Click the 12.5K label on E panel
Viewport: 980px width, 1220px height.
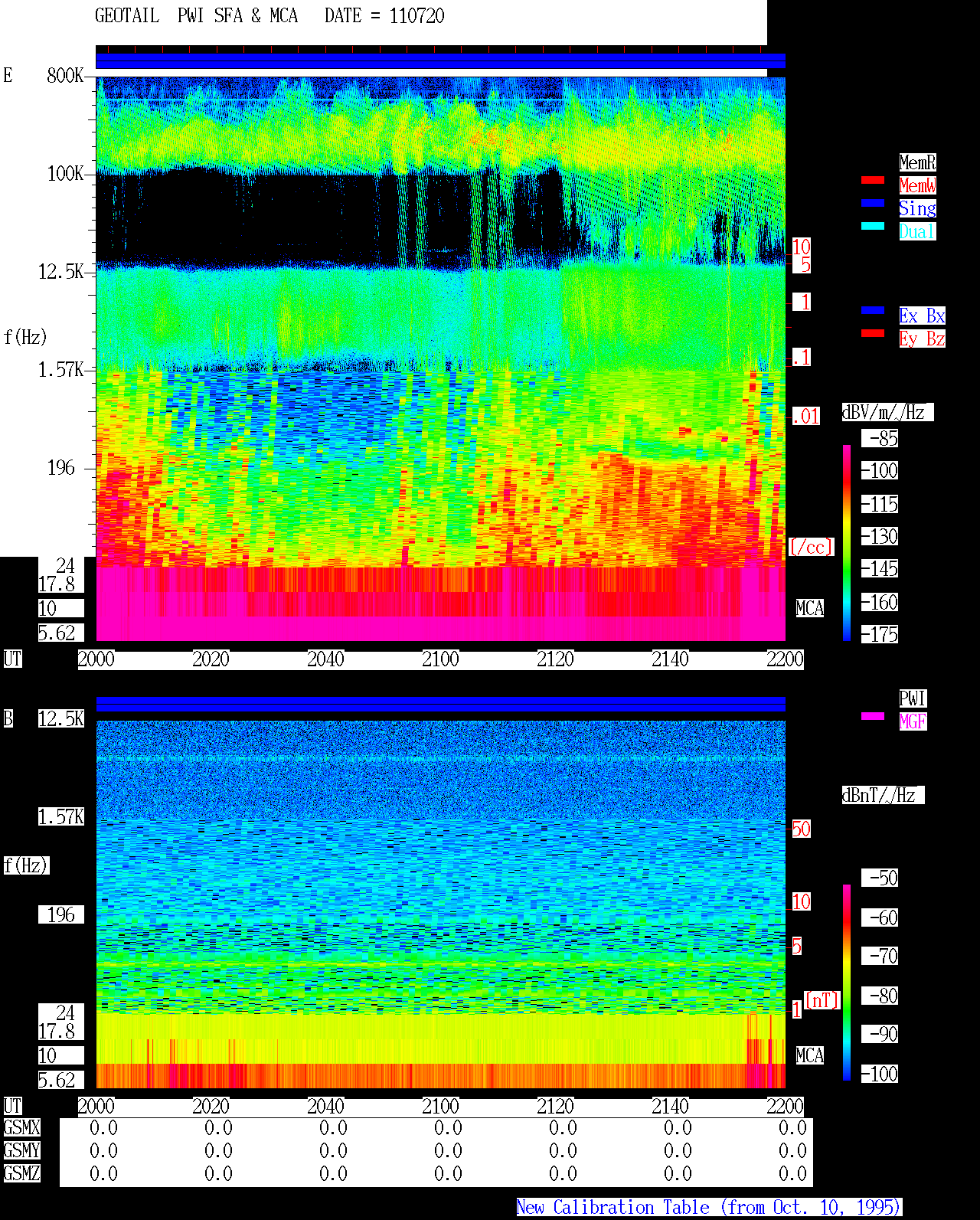click(61, 271)
